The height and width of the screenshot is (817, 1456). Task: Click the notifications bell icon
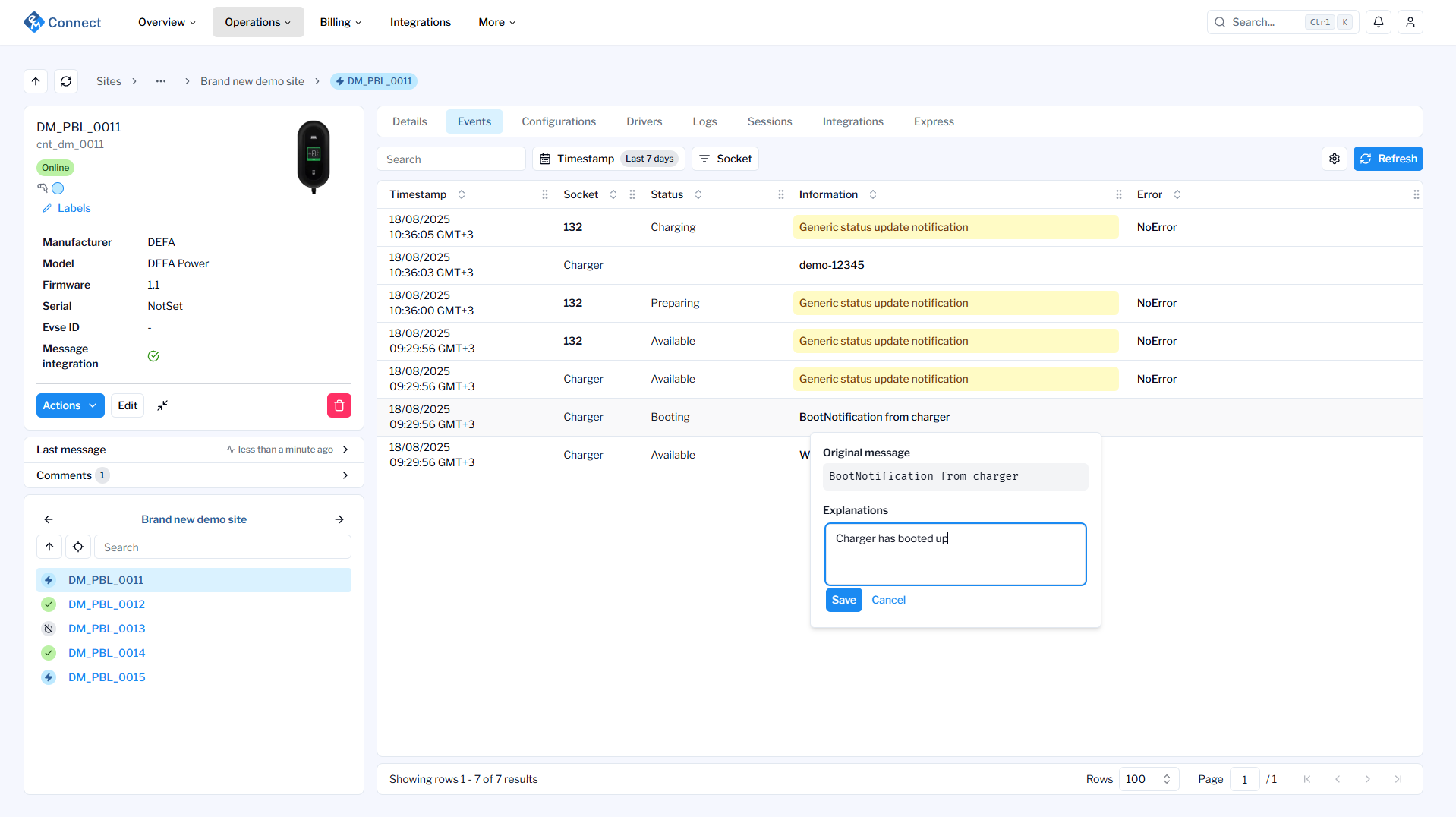point(1378,22)
